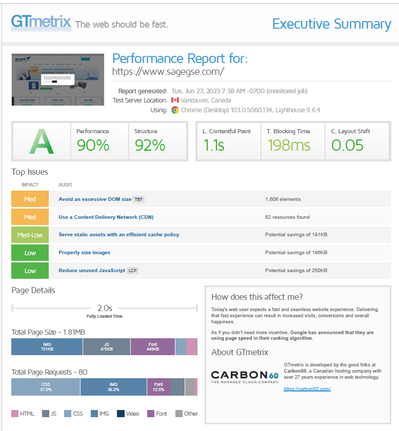Click the orange Med badge for DOM size
This screenshot has width=399, height=431.
pyautogui.click(x=30, y=199)
